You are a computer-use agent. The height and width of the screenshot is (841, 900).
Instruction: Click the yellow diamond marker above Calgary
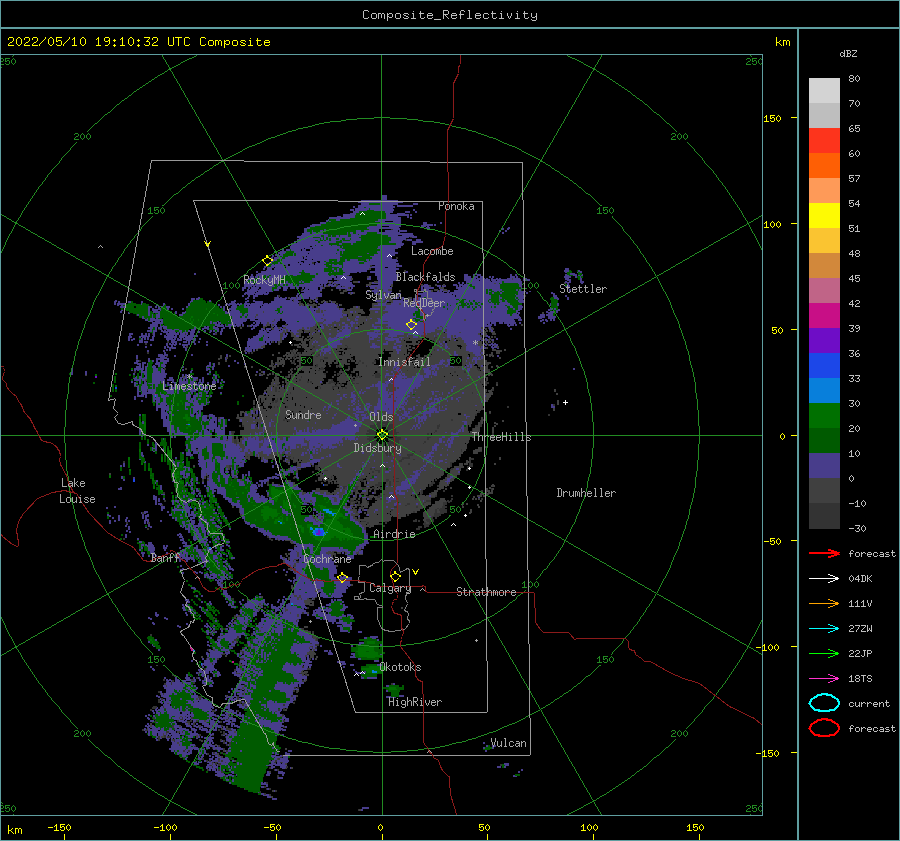point(395,576)
